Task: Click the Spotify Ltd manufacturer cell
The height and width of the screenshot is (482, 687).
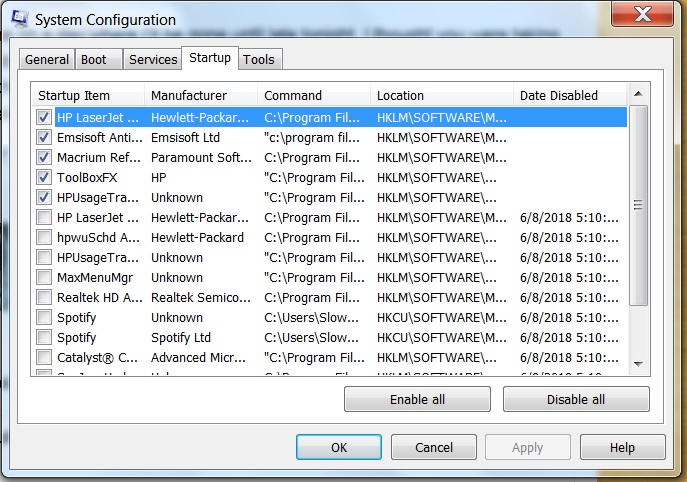Action: [181, 337]
